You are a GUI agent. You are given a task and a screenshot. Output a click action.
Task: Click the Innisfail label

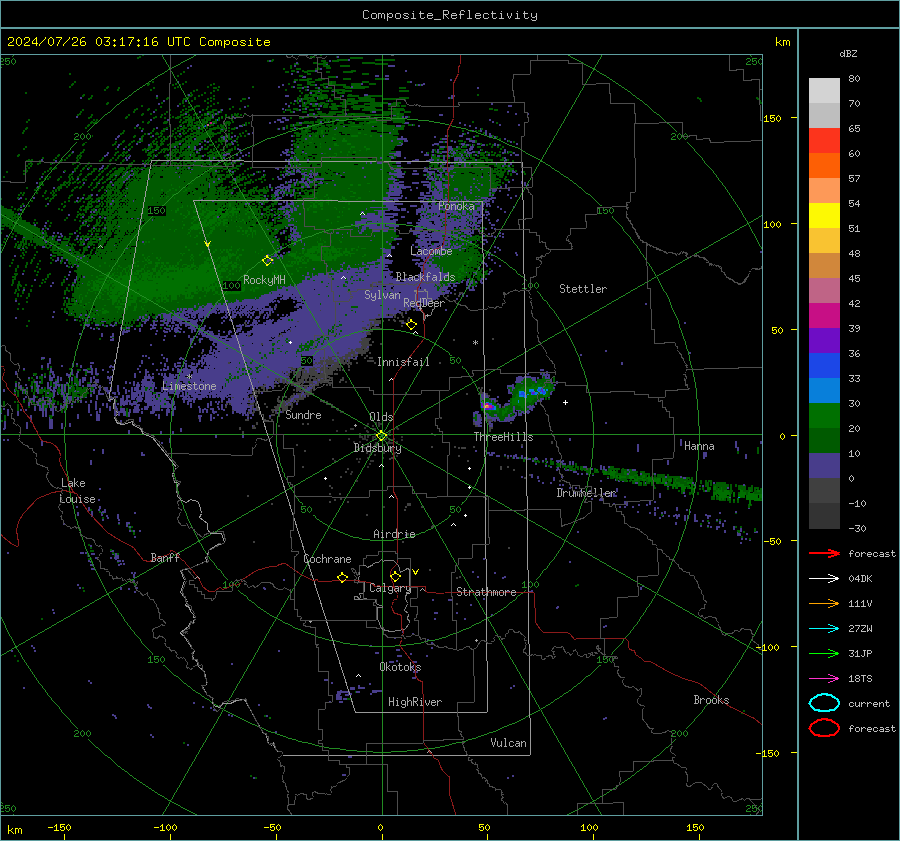(403, 362)
